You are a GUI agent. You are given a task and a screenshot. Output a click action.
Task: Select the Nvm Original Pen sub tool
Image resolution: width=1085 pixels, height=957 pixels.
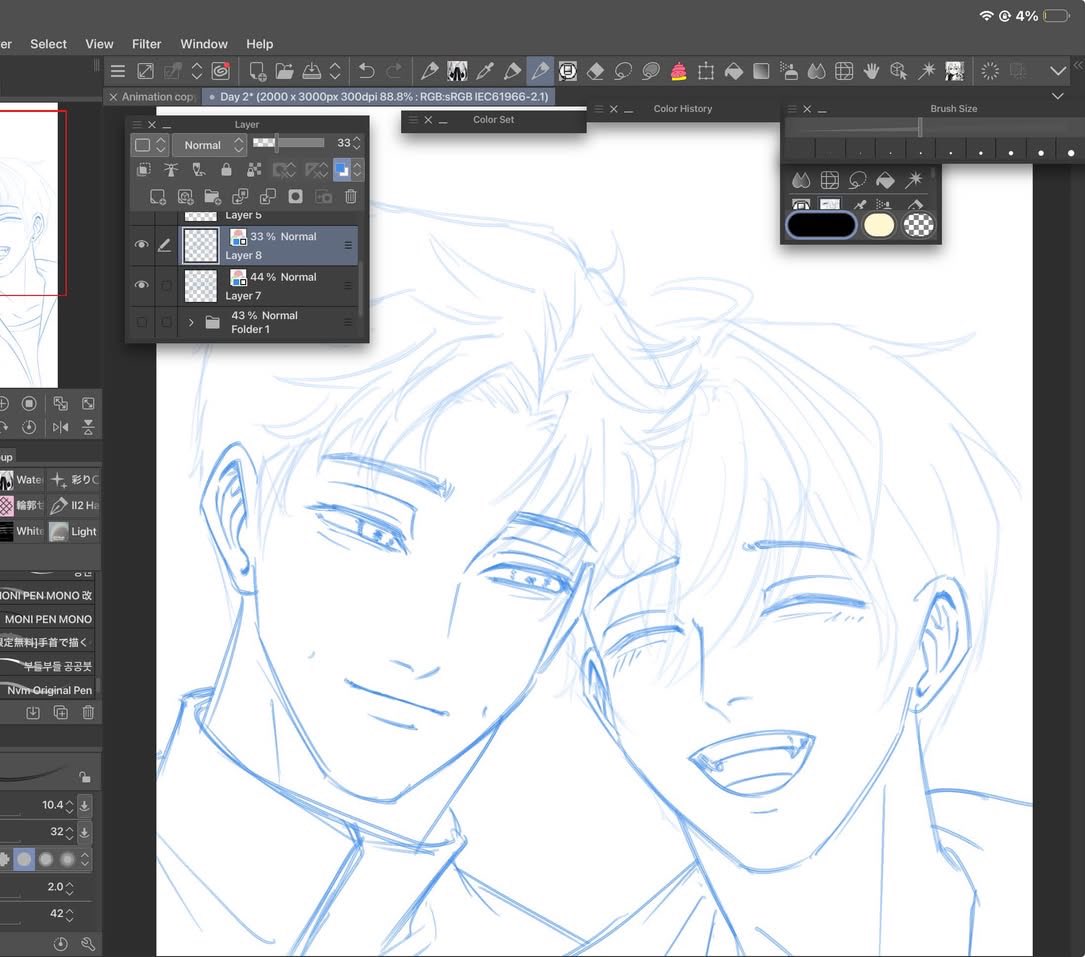[47, 690]
